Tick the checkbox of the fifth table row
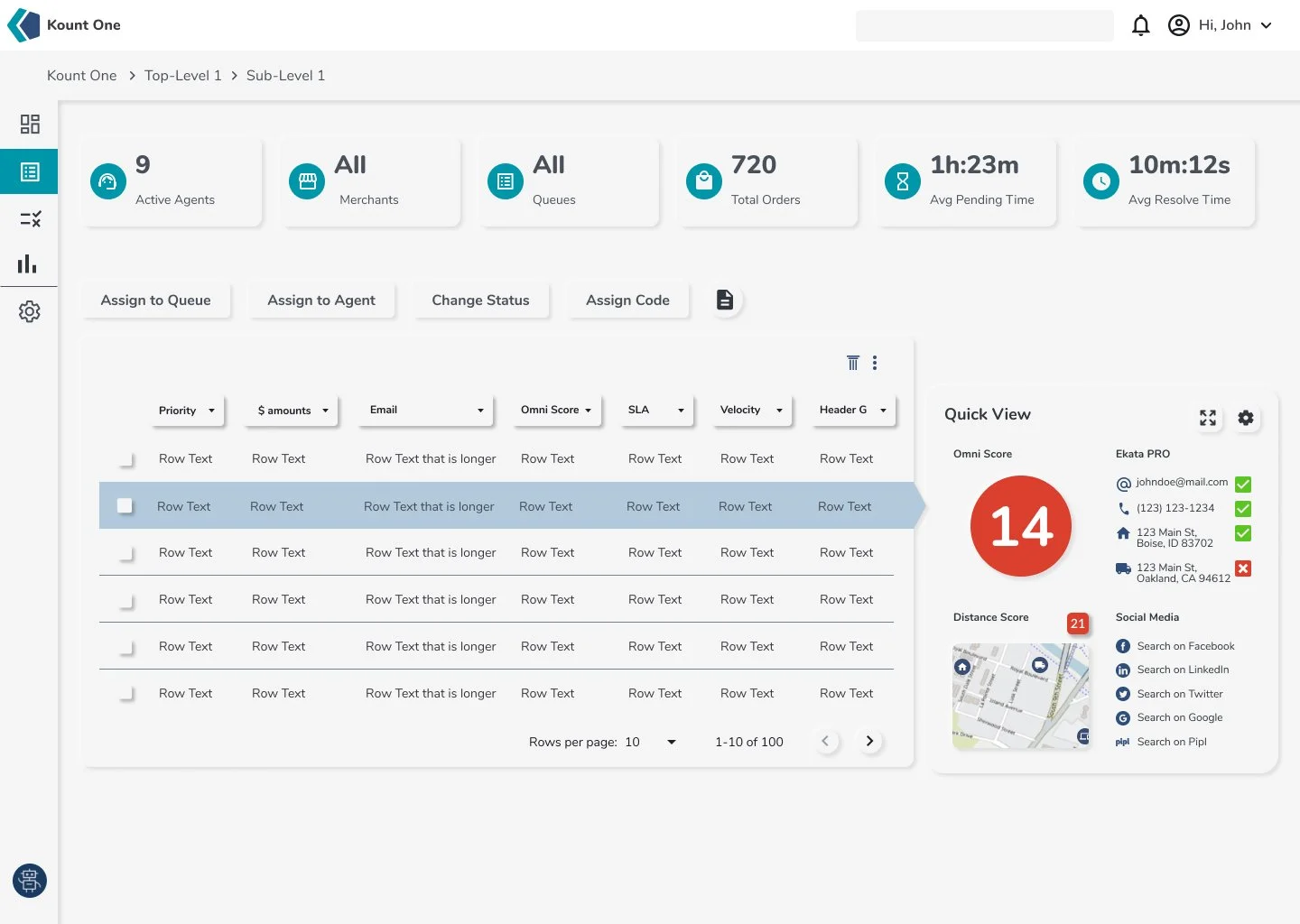Screen dimensions: 1300x924 click(125, 647)
